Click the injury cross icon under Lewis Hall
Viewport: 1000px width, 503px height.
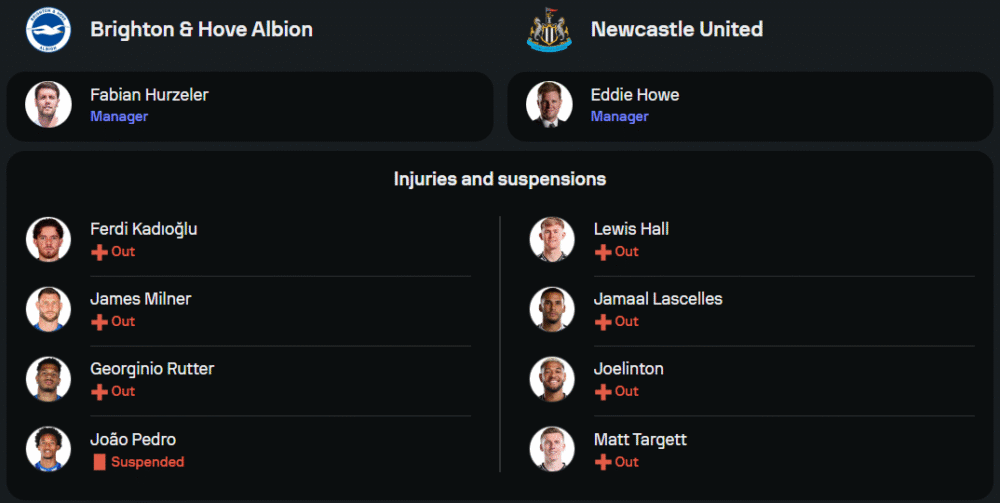tap(602, 252)
